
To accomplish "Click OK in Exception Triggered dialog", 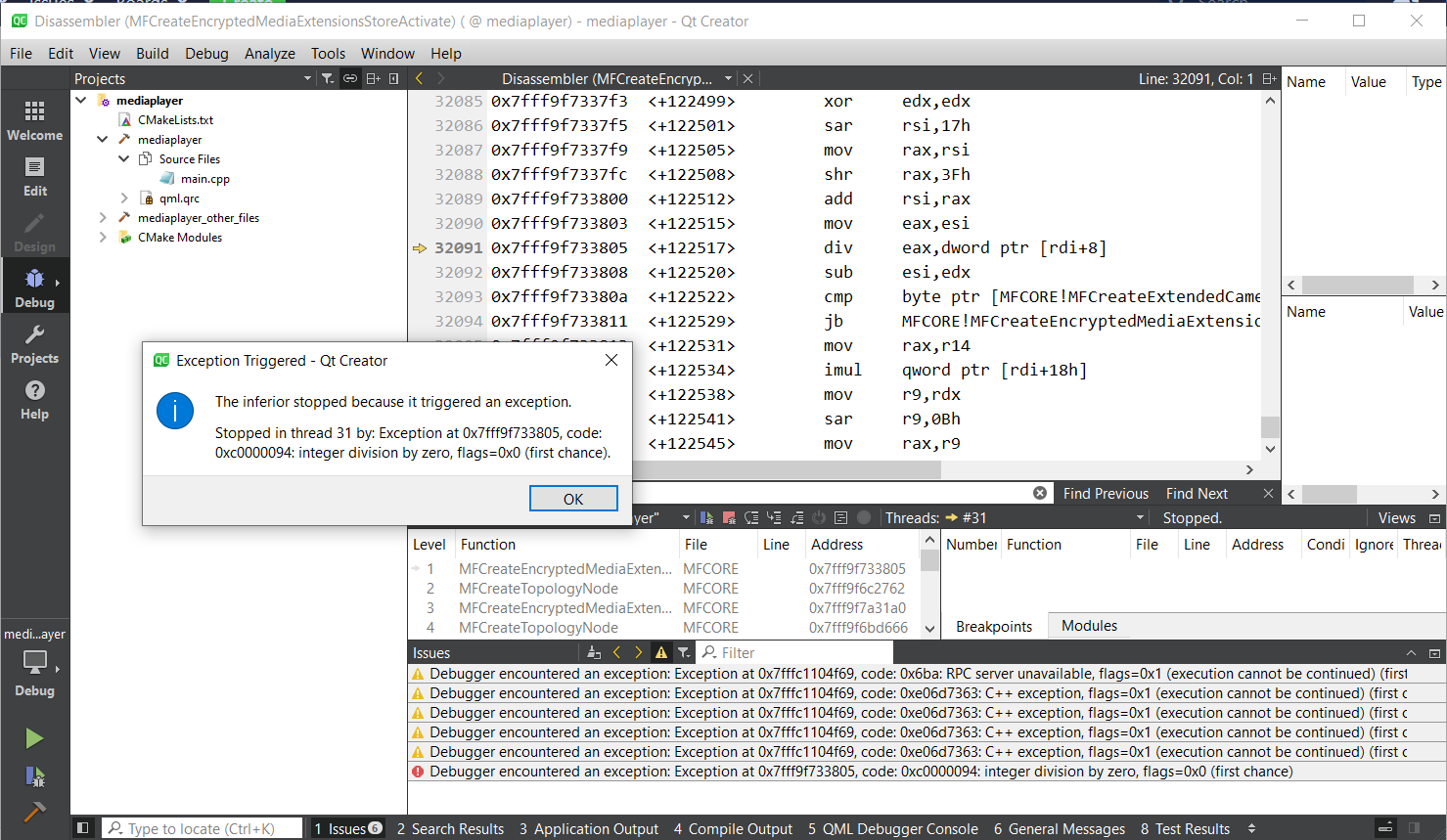I will tap(573, 499).
